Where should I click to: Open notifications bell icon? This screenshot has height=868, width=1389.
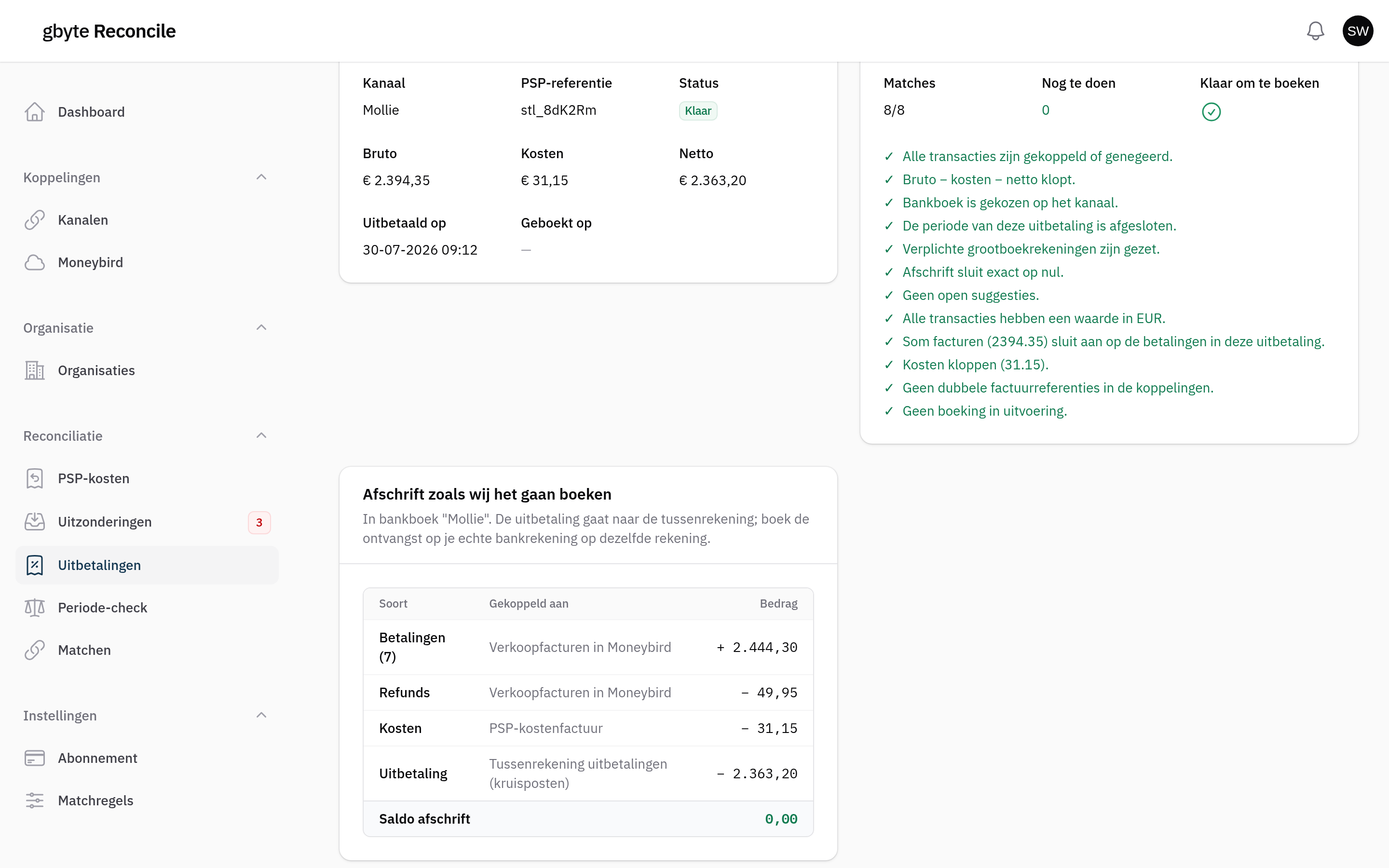pos(1315,31)
